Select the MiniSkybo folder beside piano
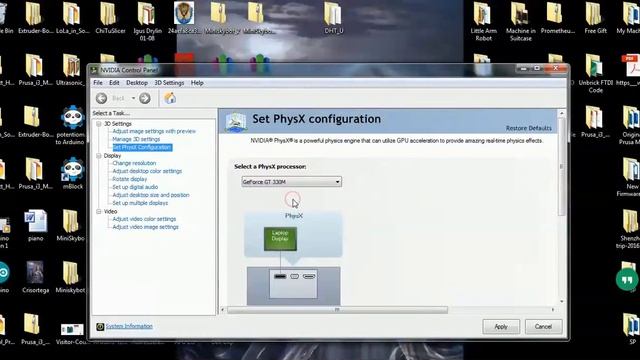This screenshot has height=360, width=640. click(70, 226)
